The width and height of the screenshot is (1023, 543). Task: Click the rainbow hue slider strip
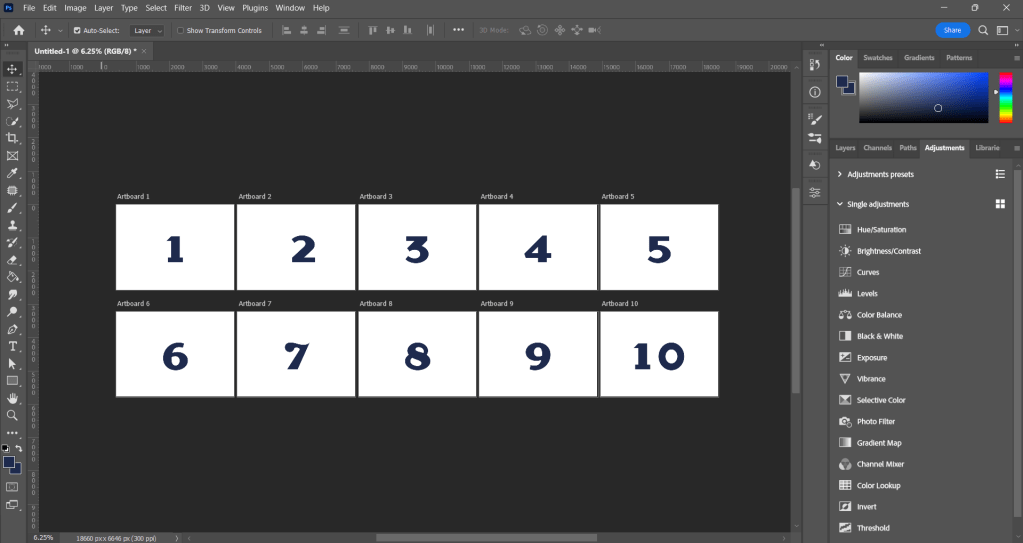1005,96
